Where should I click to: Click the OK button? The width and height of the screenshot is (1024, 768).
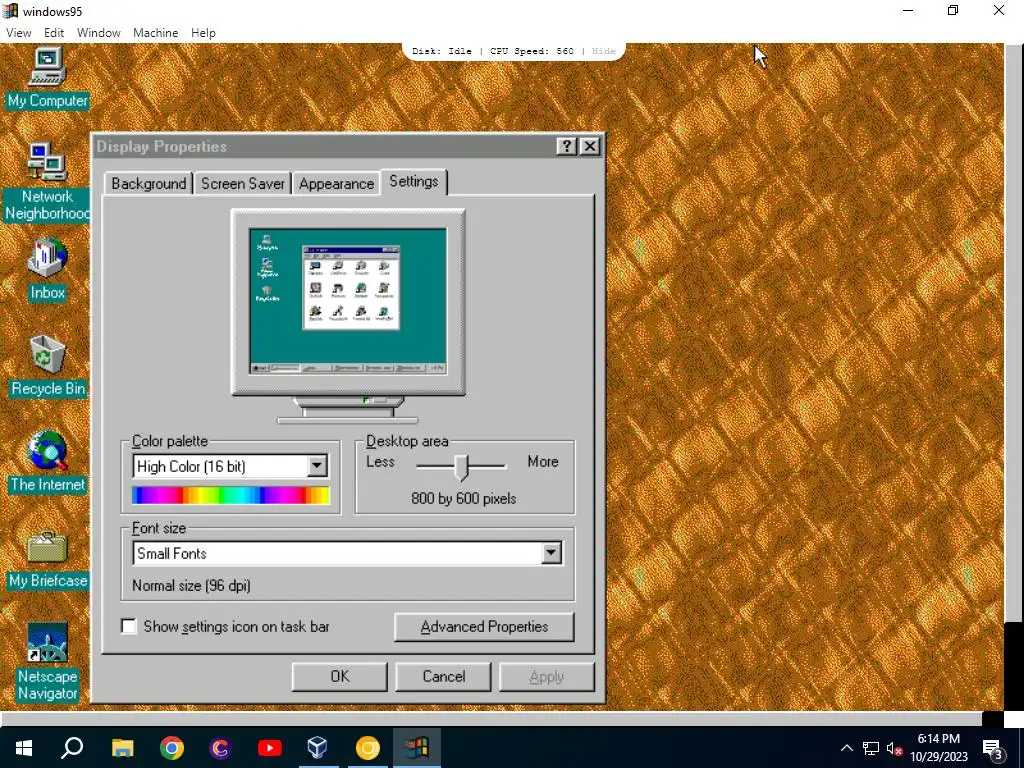[340, 677]
